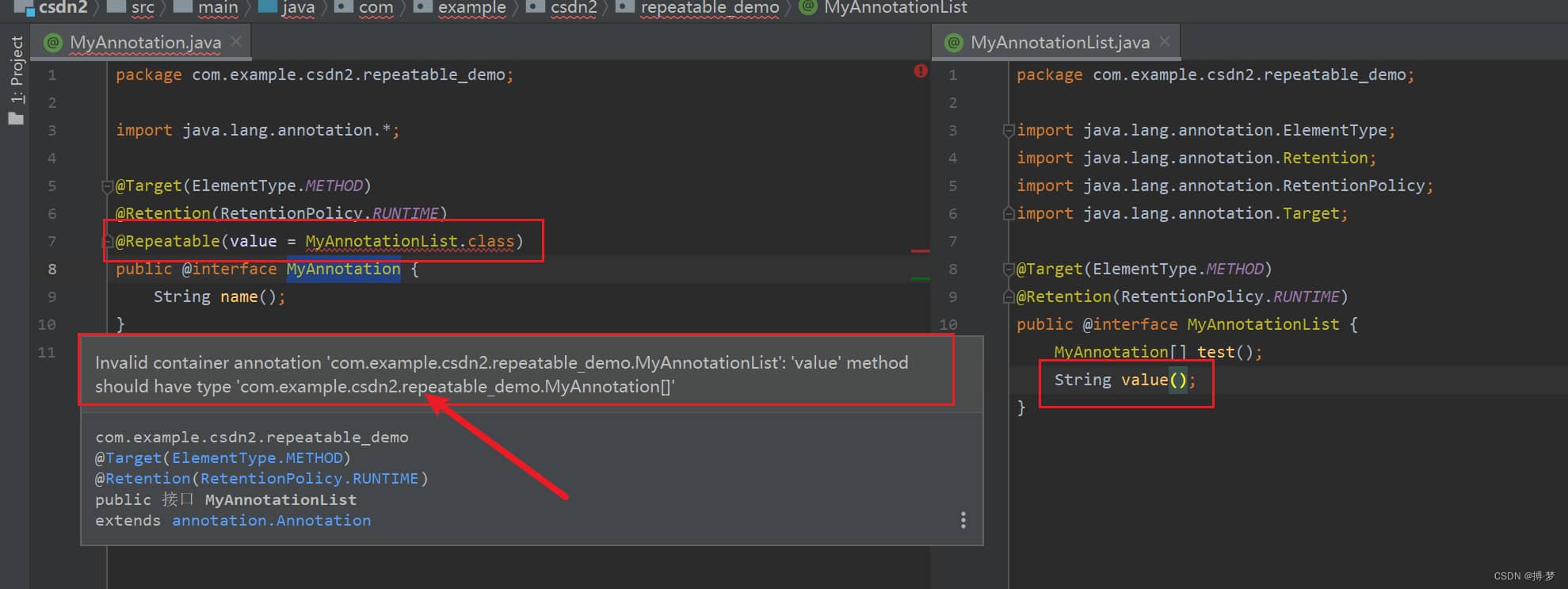Follow the annotation.Annotation link in tooltip
Viewport: 1568px width, 589px height.
point(271,520)
